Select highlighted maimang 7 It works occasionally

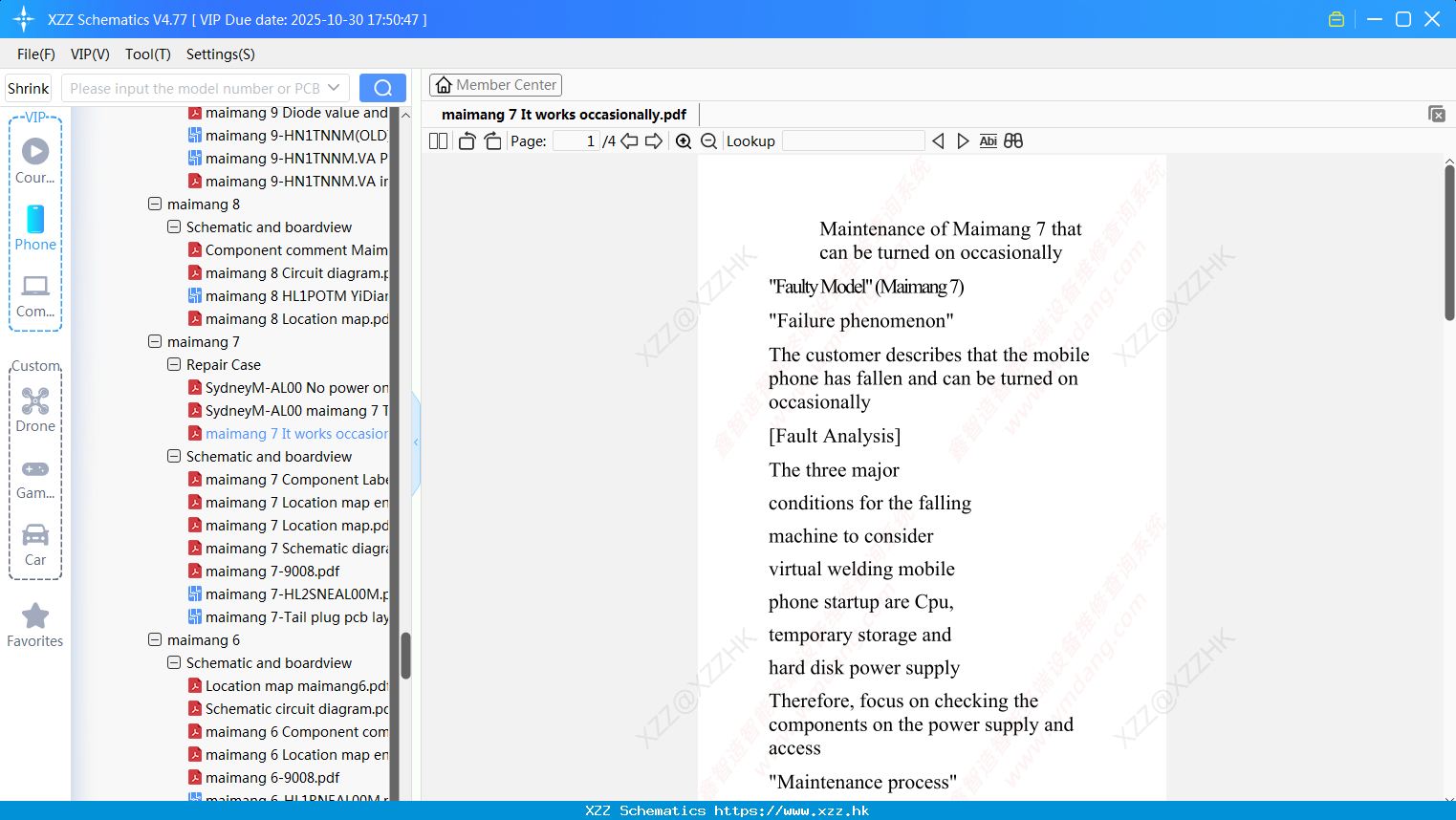(x=289, y=433)
